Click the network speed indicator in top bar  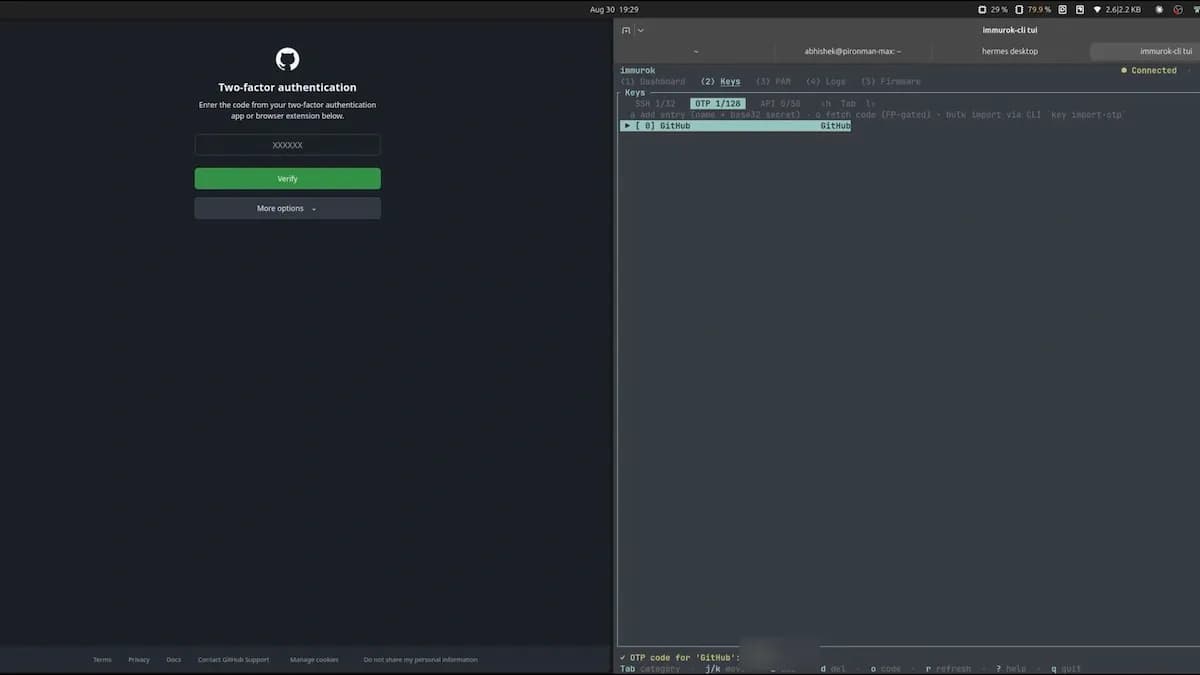click(1116, 9)
